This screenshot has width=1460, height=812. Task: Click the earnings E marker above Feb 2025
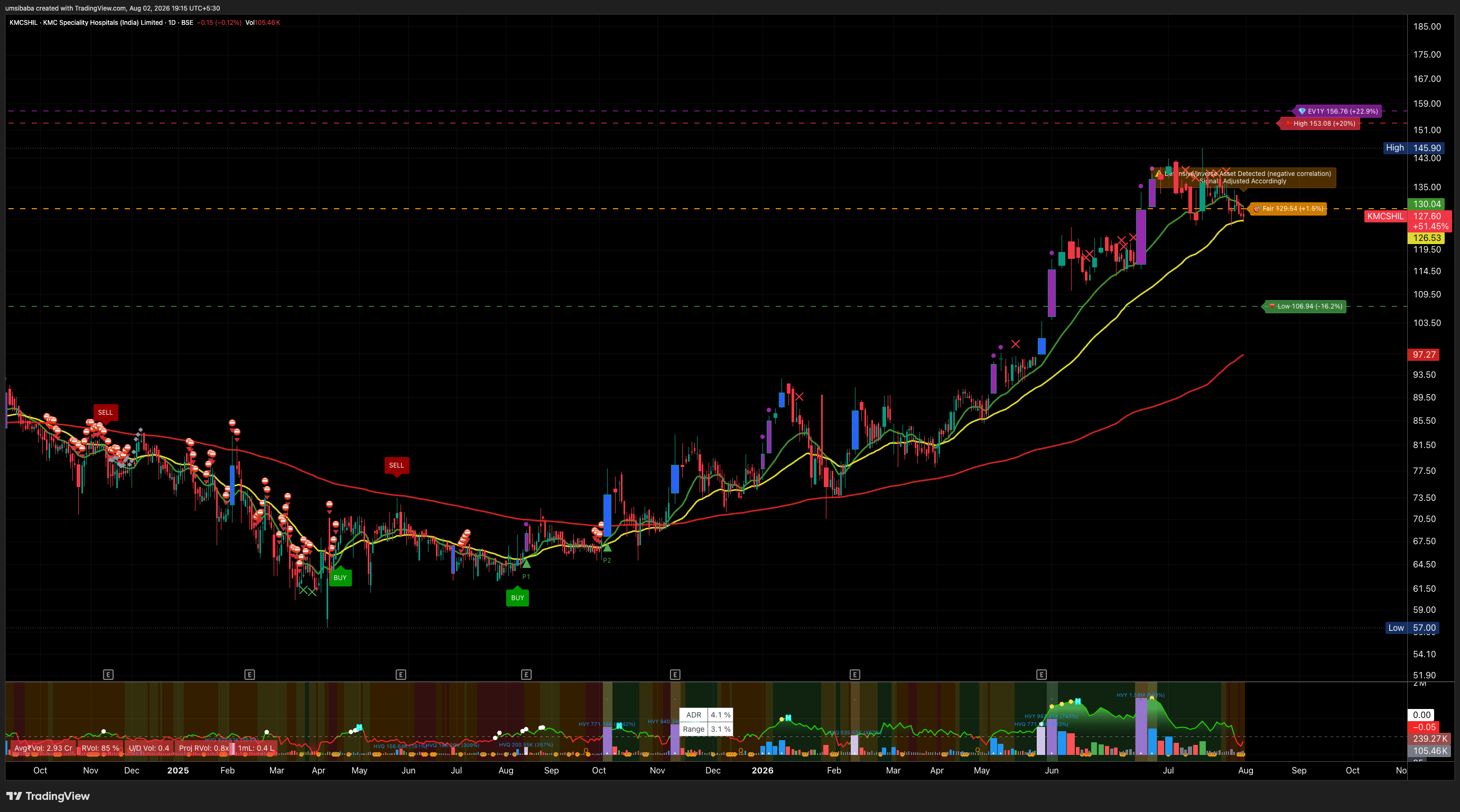(249, 674)
